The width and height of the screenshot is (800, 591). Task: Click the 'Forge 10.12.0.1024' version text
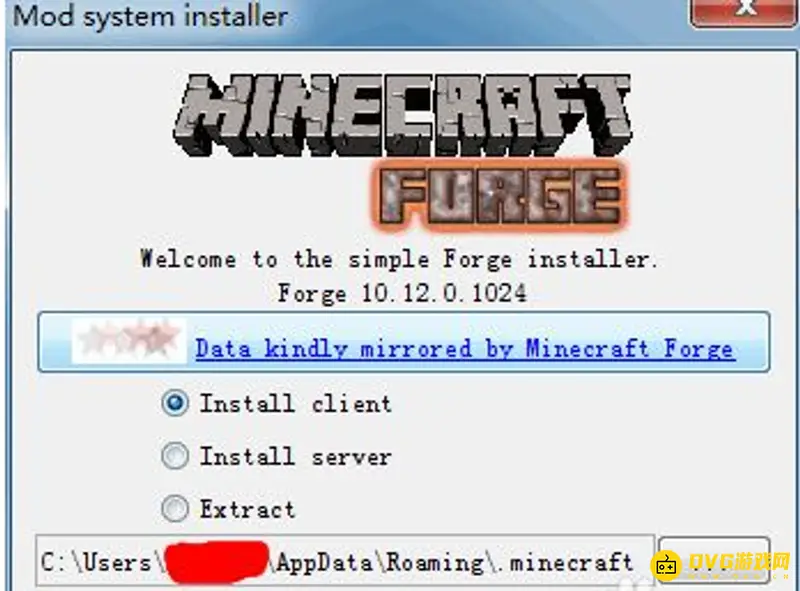pyautogui.click(x=402, y=293)
